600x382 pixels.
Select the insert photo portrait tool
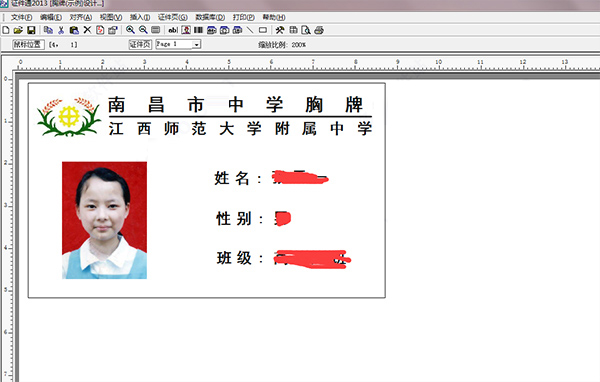click(186, 30)
